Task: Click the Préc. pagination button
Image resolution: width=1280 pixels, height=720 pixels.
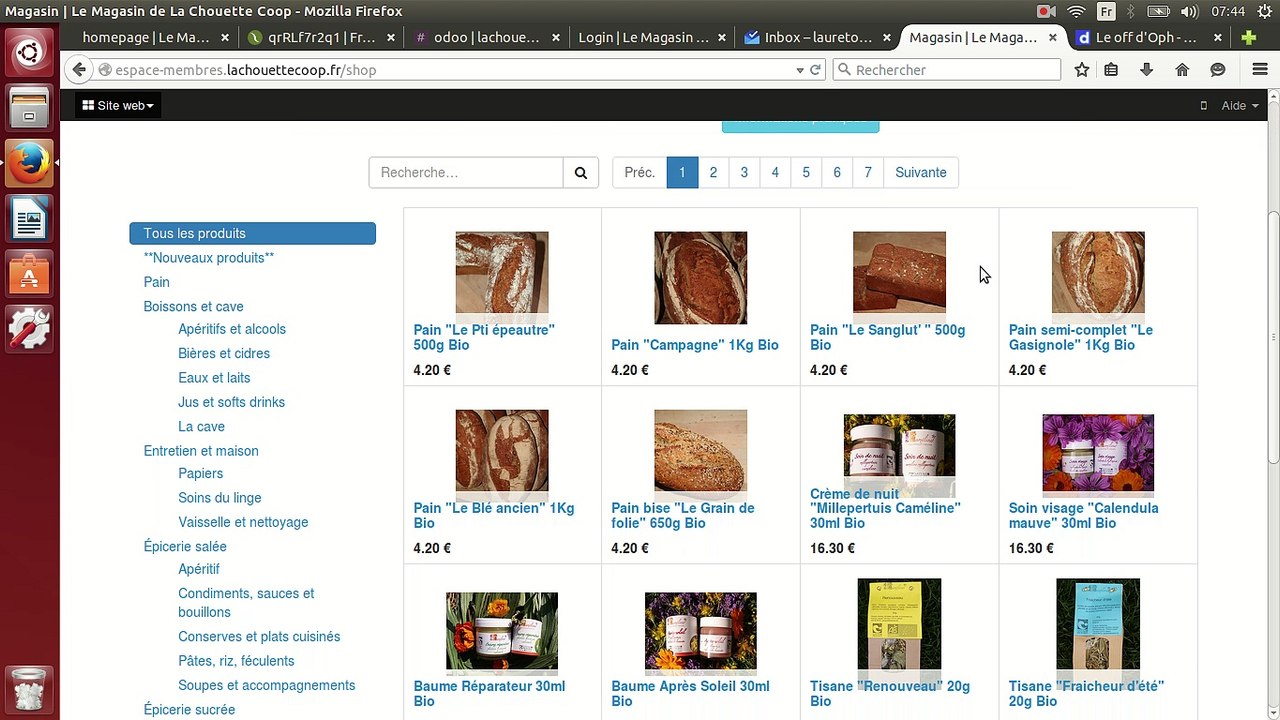Action: click(640, 172)
